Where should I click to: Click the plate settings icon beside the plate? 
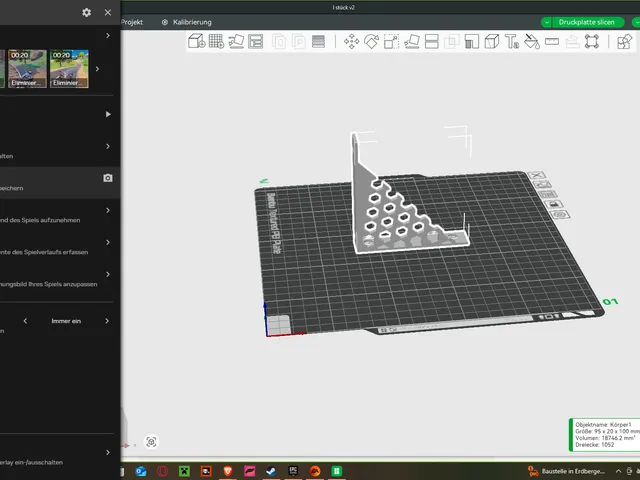560,214
